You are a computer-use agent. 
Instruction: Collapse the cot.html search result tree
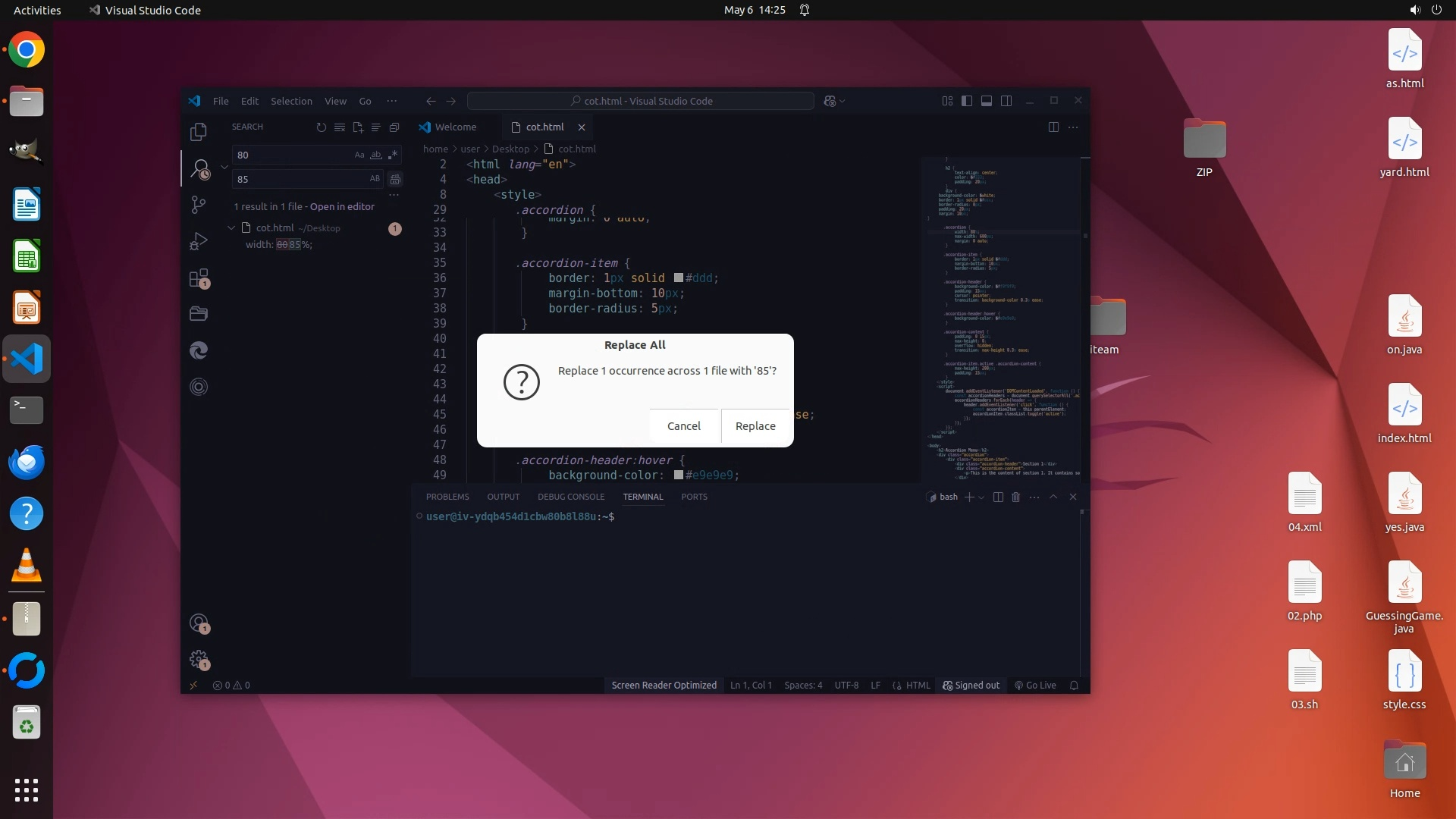(231, 227)
